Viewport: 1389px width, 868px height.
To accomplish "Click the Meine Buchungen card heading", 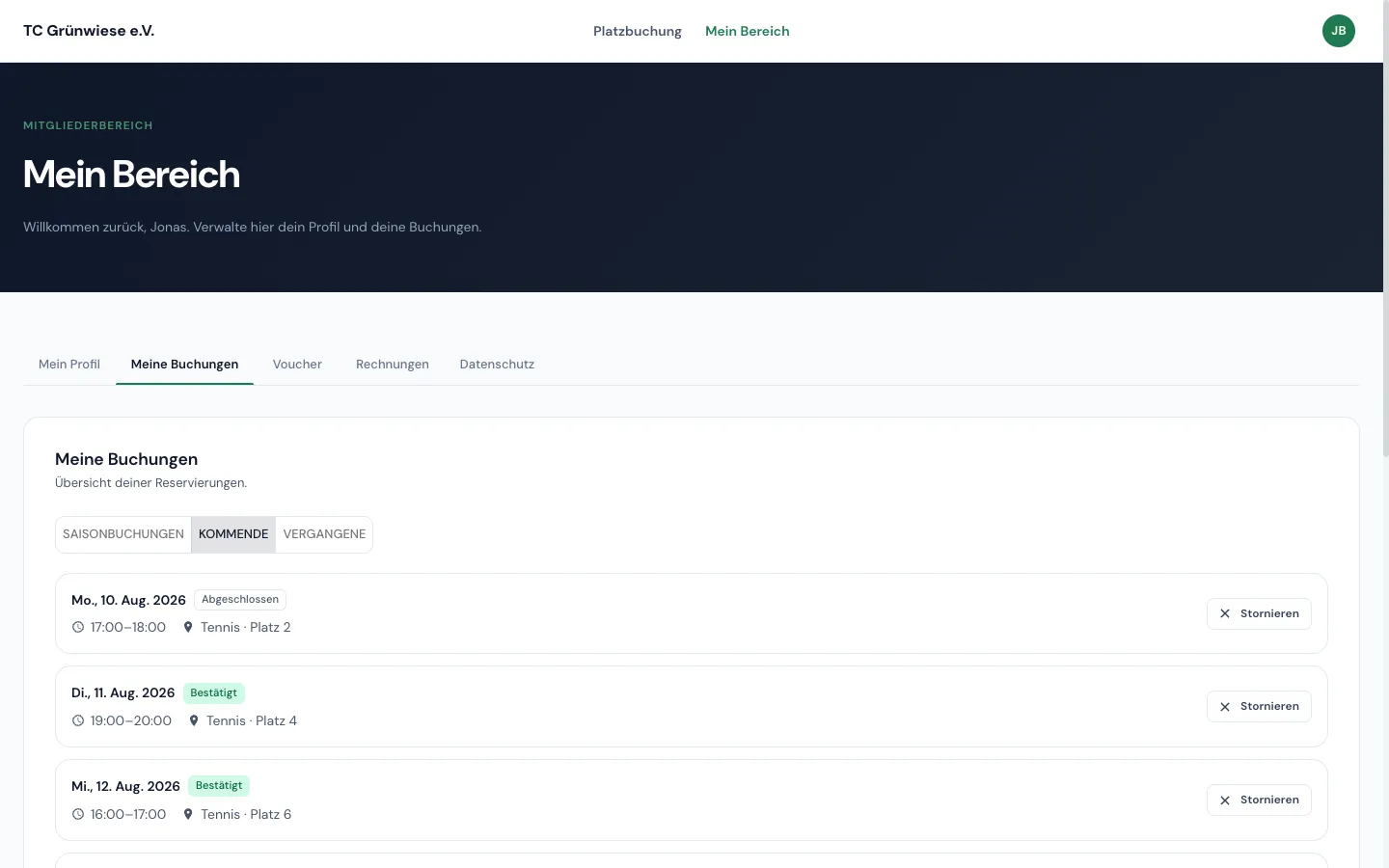I will 126,459.
